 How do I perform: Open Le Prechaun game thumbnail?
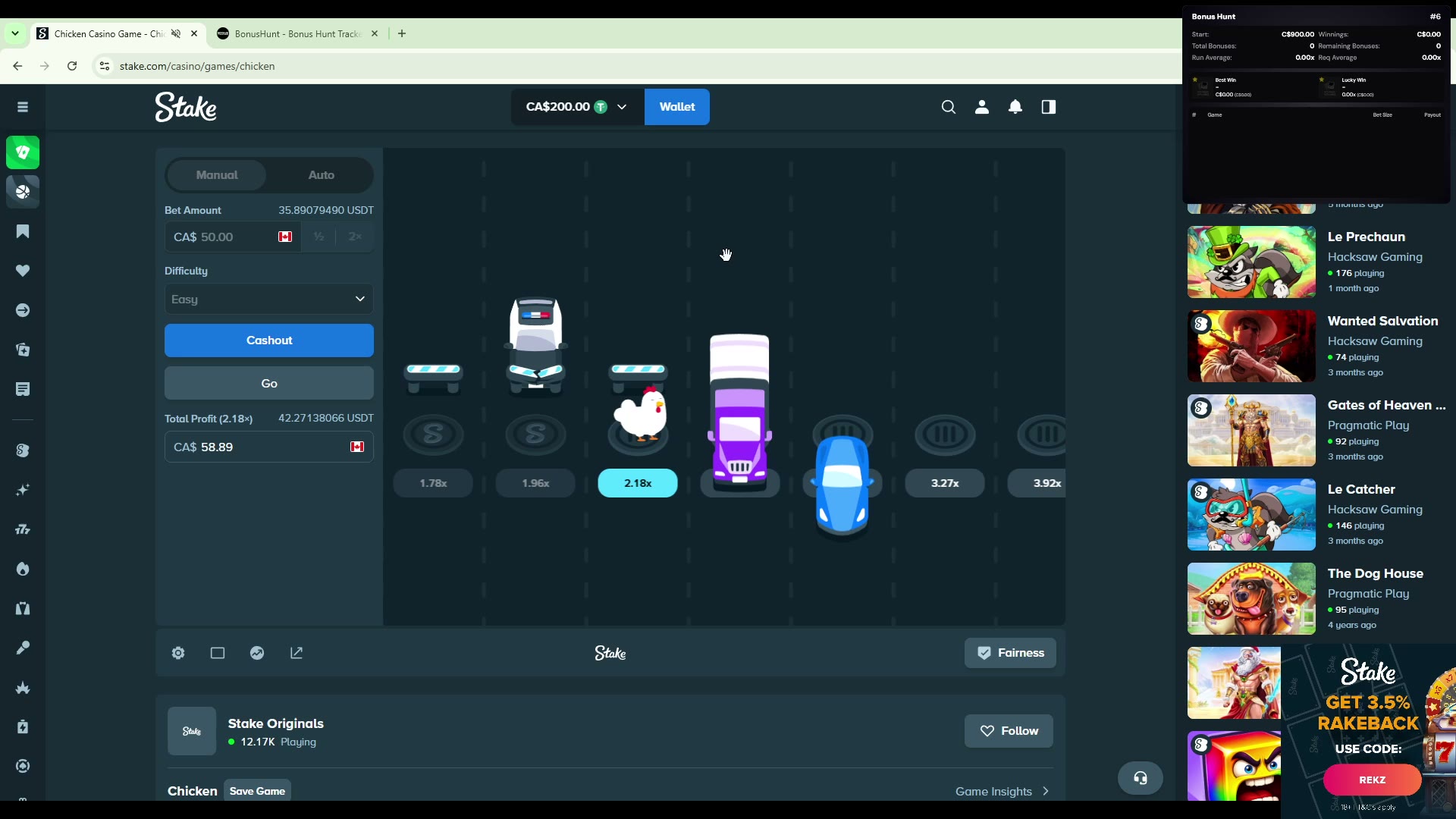tap(1251, 262)
